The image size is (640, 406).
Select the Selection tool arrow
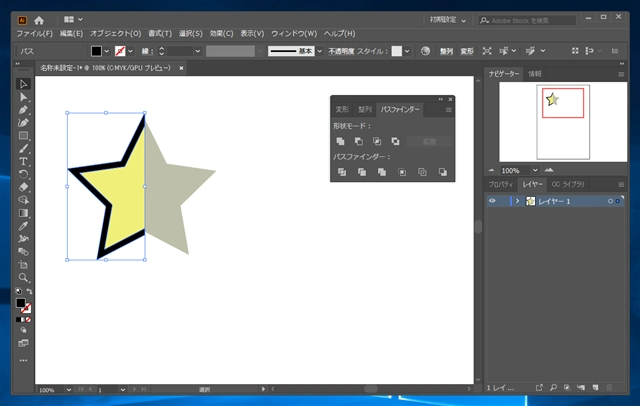click(x=23, y=84)
